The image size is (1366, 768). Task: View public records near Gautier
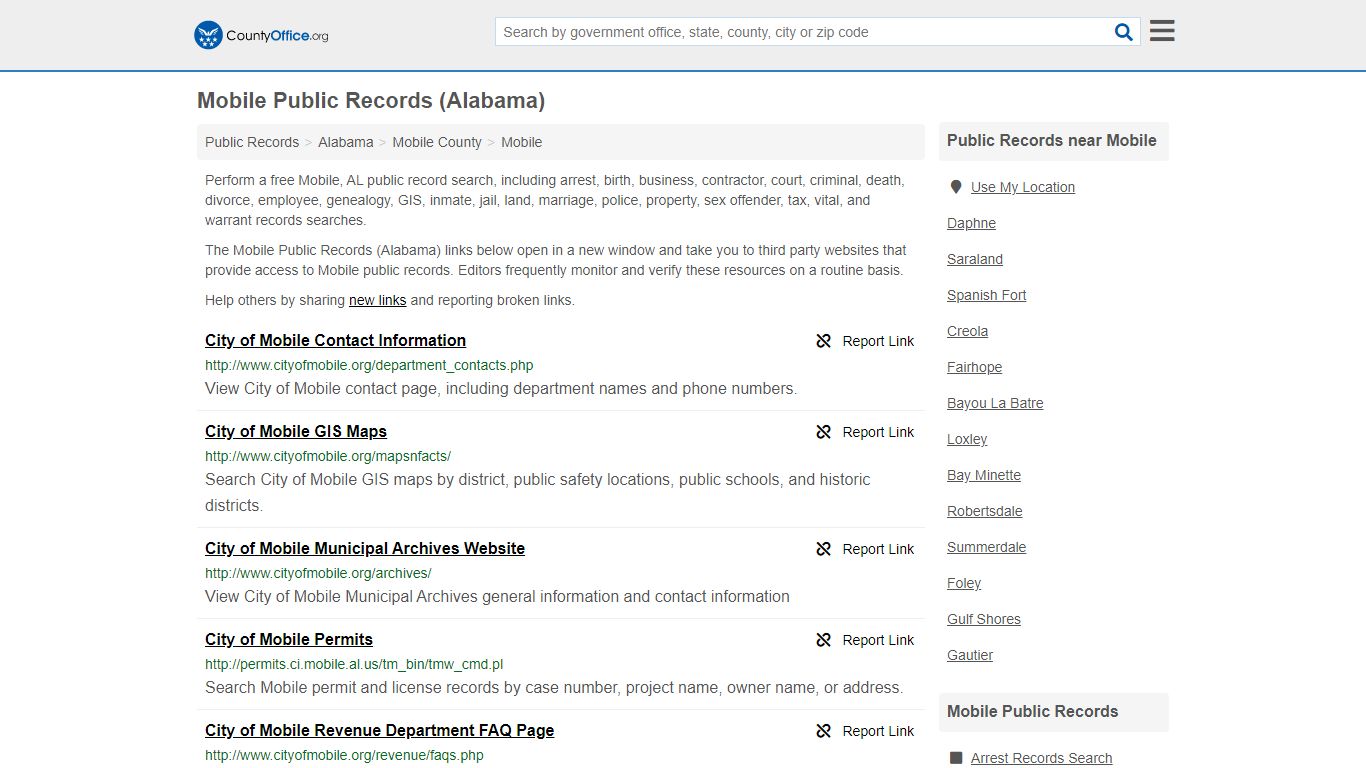pyautogui.click(x=970, y=655)
